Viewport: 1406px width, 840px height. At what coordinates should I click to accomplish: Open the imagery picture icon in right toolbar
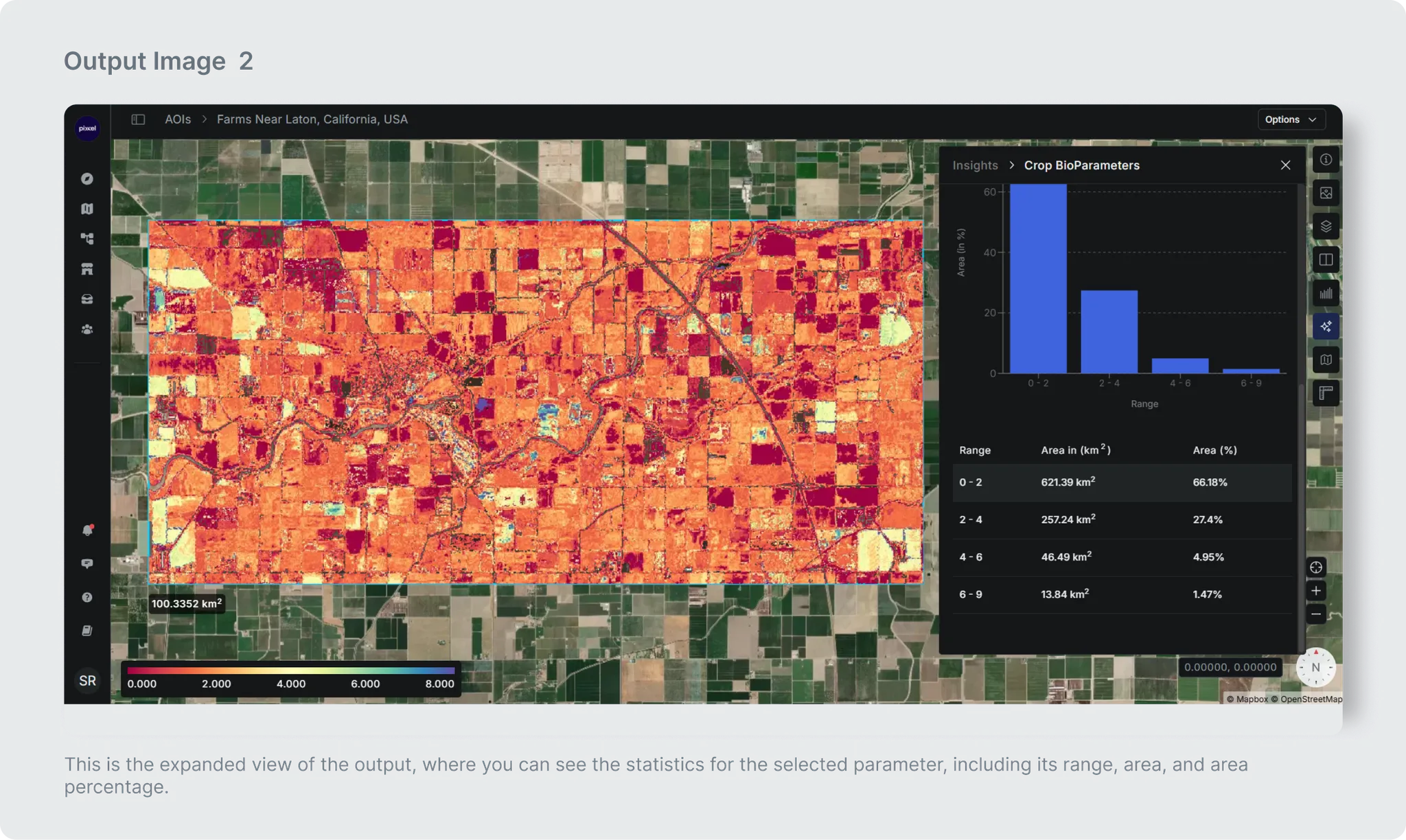click(1326, 194)
